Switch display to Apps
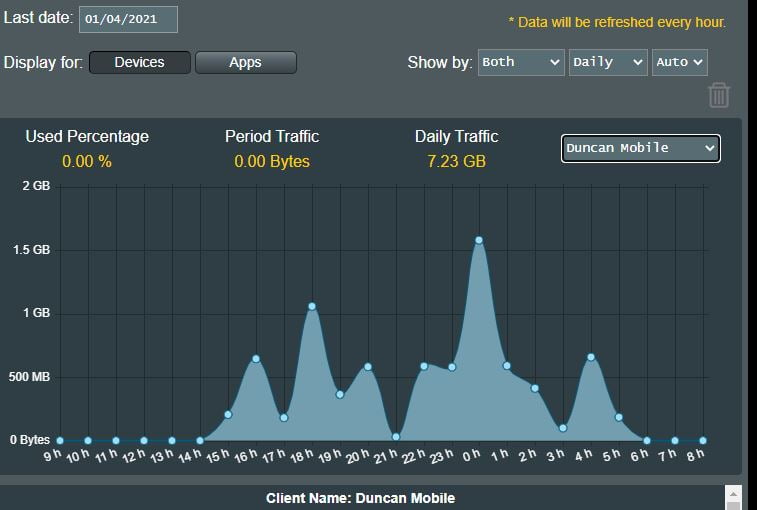 [245, 62]
